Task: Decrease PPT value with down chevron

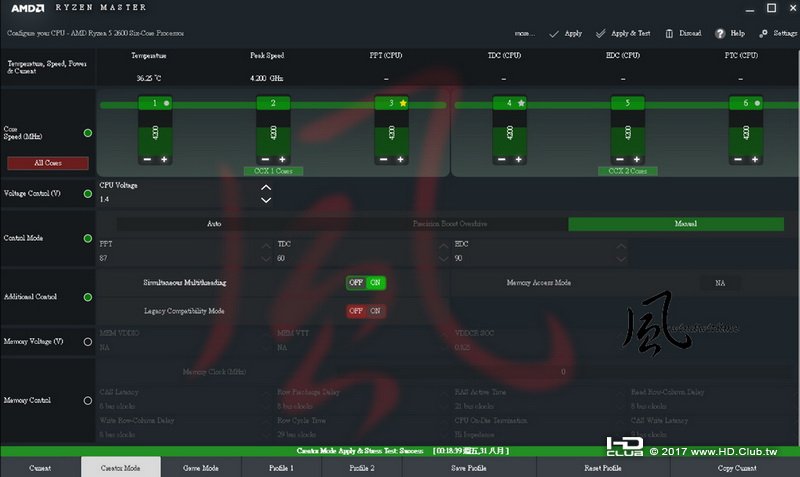Action: 266,259
